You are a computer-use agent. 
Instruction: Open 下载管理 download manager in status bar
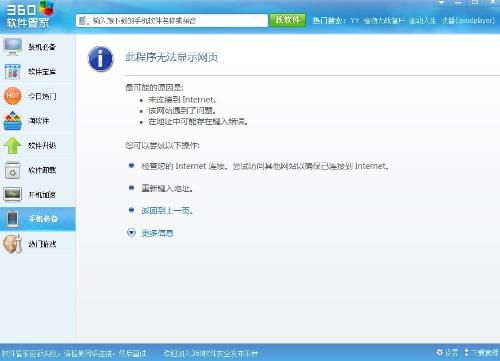(x=481, y=352)
